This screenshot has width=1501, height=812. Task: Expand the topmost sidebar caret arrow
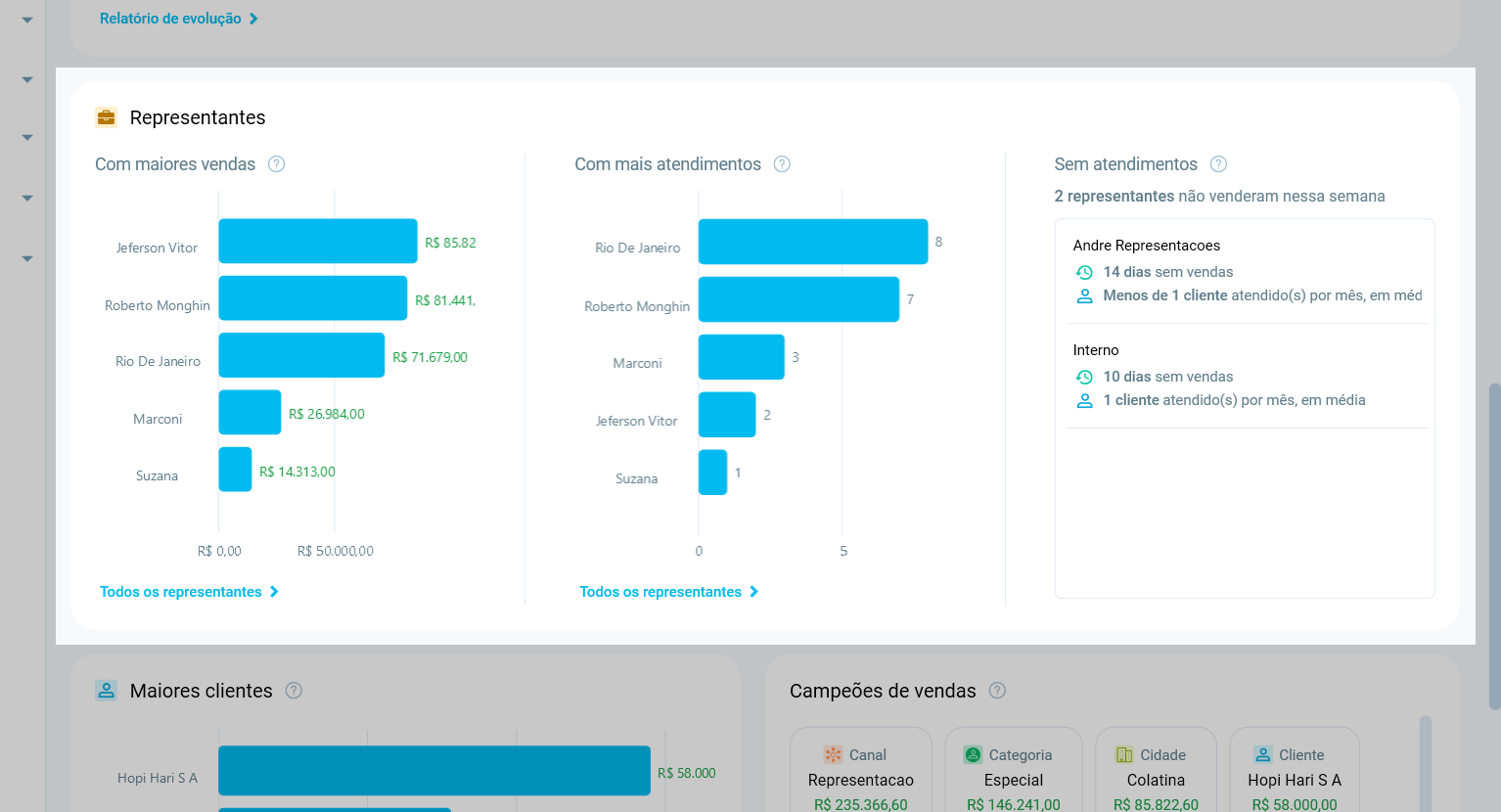[x=27, y=20]
